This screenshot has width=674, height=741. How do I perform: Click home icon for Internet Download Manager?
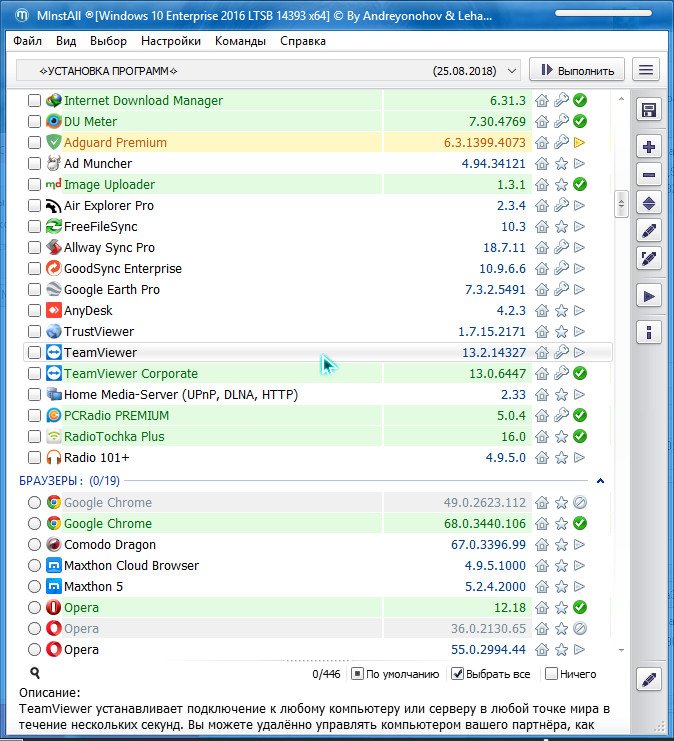click(542, 101)
